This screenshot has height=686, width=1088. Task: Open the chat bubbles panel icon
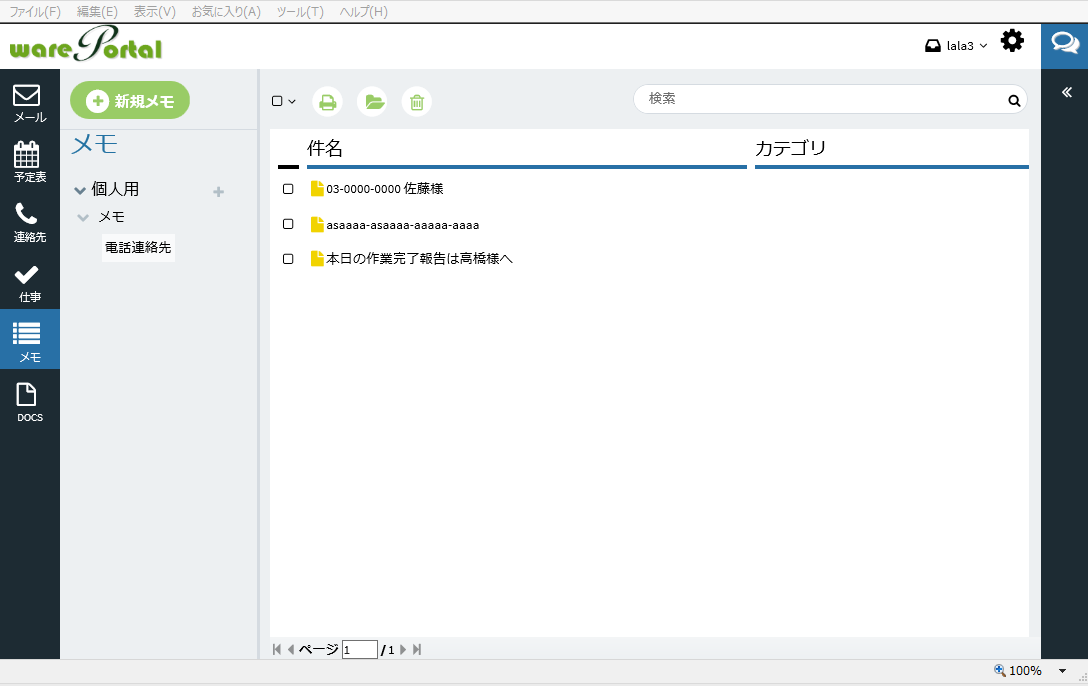pyautogui.click(x=1064, y=44)
